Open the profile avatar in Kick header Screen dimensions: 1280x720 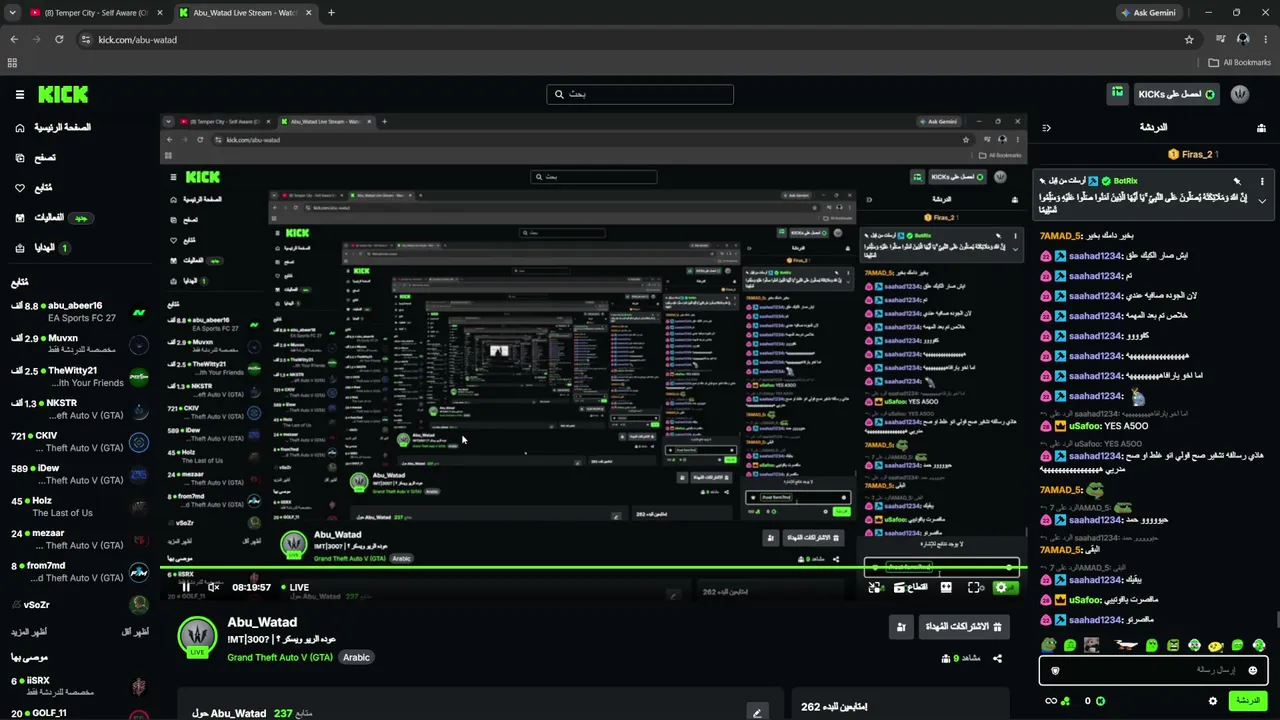1240,94
